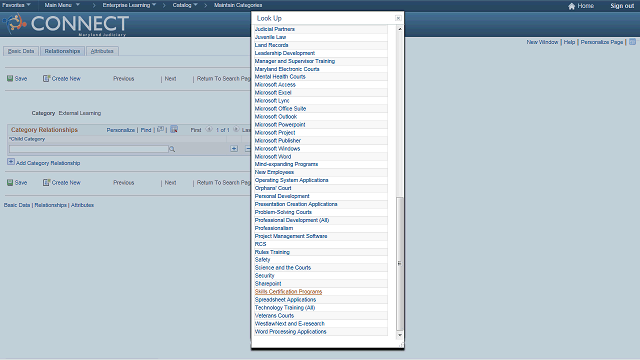Click Maintain Categories breadcrumb
Screen dimensions: 640x360
(238, 5)
